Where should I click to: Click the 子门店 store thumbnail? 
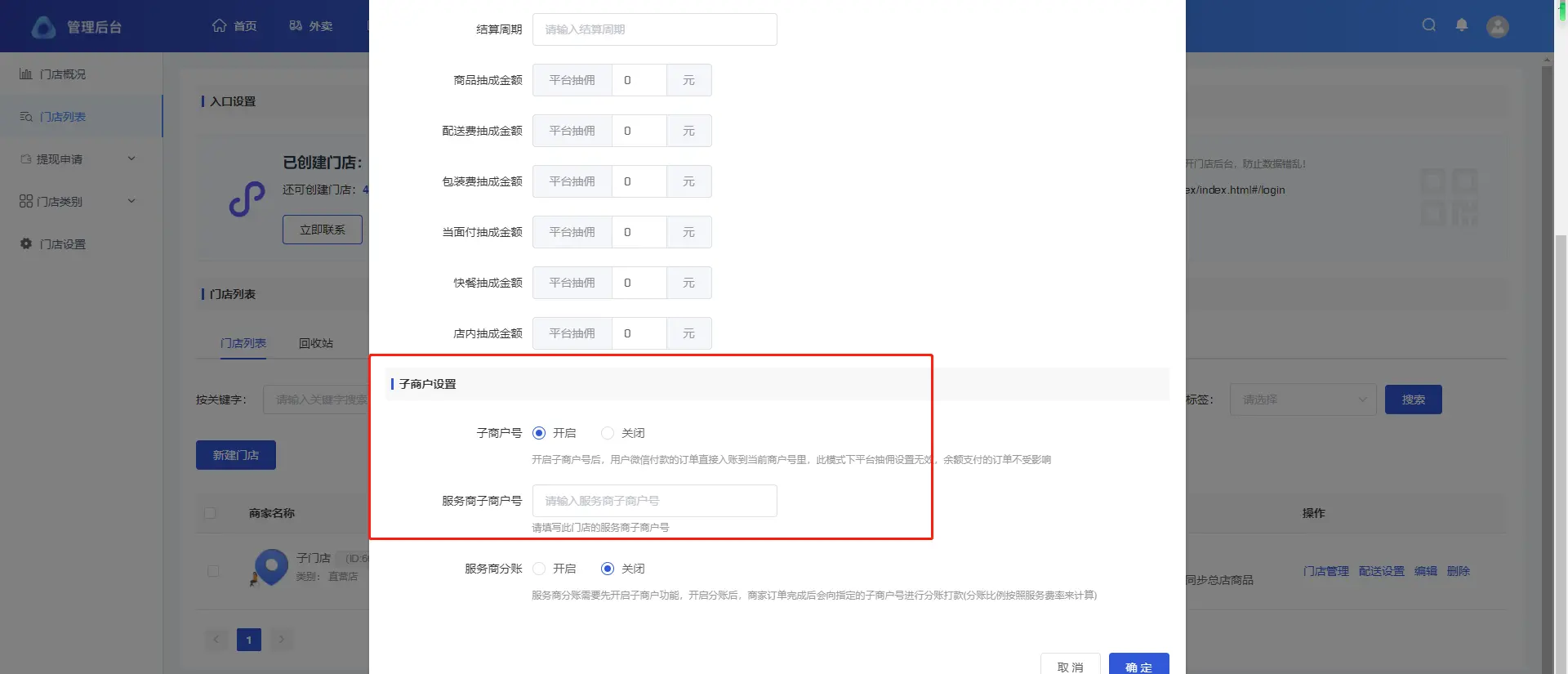click(x=271, y=567)
